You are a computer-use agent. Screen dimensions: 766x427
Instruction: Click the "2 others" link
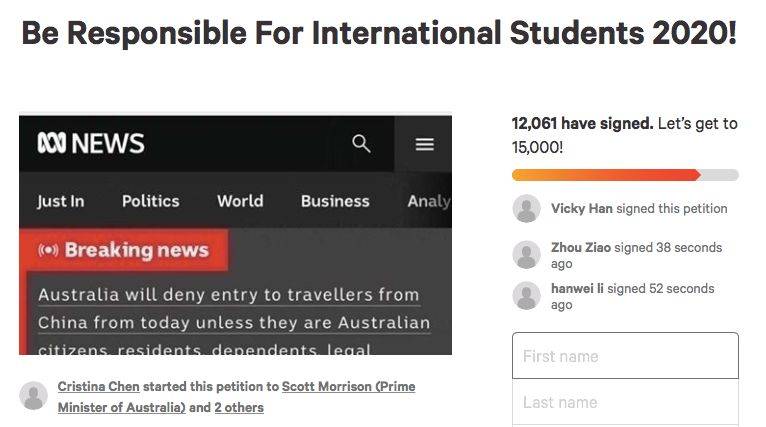coord(239,407)
